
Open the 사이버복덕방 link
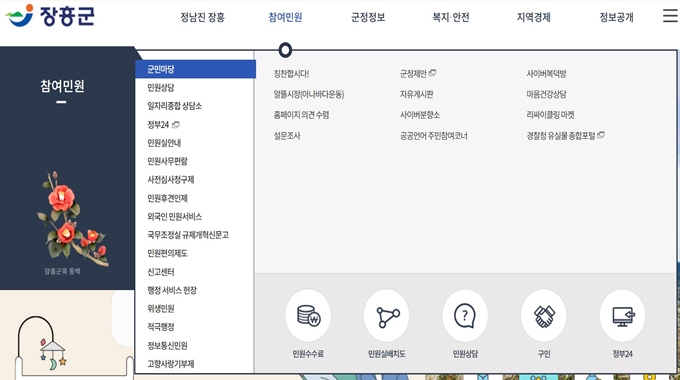point(546,74)
